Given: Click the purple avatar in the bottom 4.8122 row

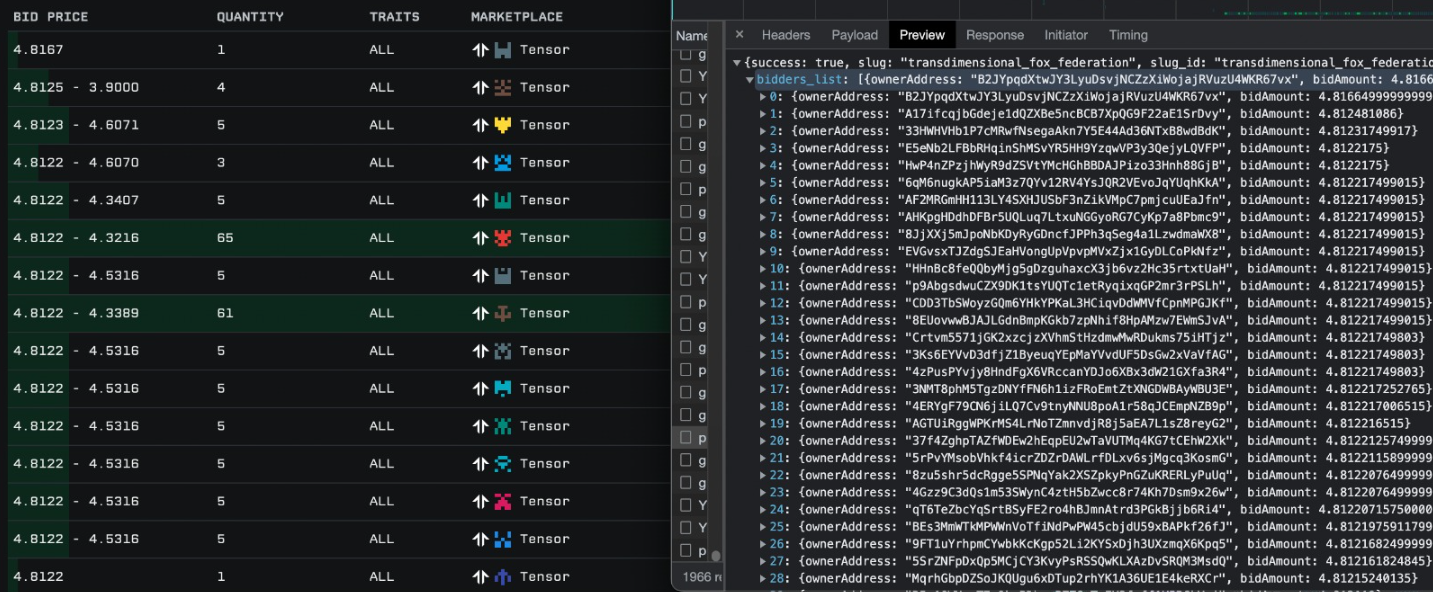Looking at the screenshot, I should click(502, 576).
